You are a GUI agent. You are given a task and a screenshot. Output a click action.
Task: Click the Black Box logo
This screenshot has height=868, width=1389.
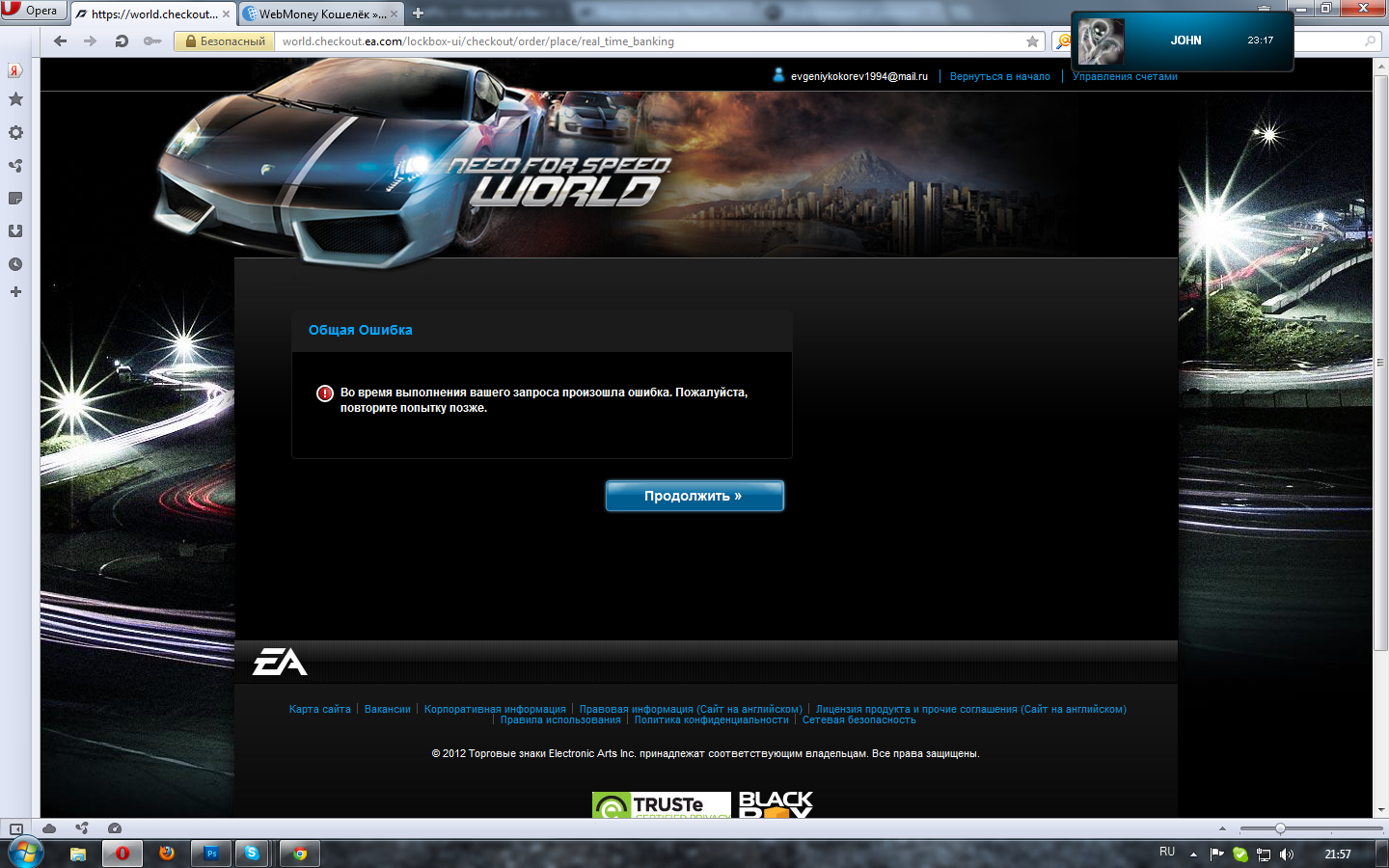pos(776,804)
